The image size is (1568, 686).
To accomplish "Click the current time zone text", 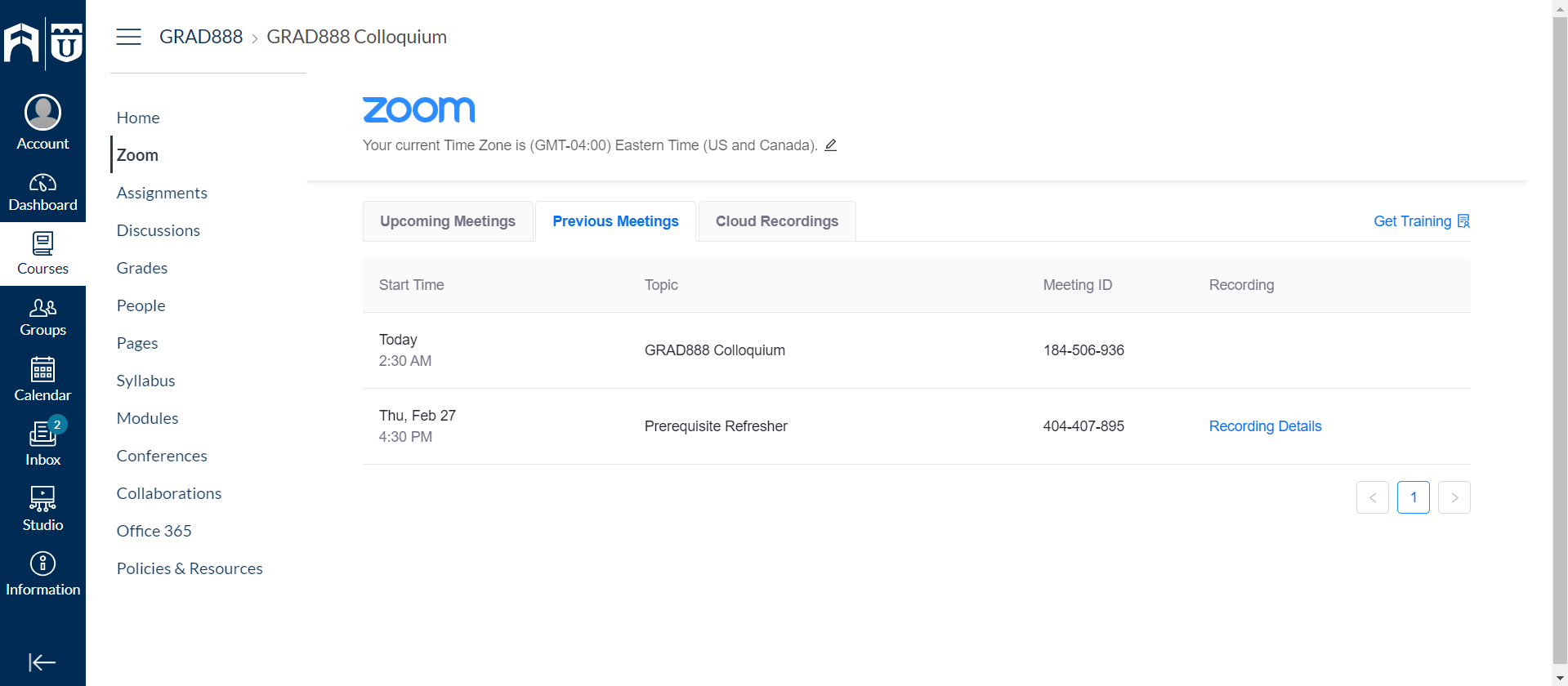I will click(x=590, y=145).
